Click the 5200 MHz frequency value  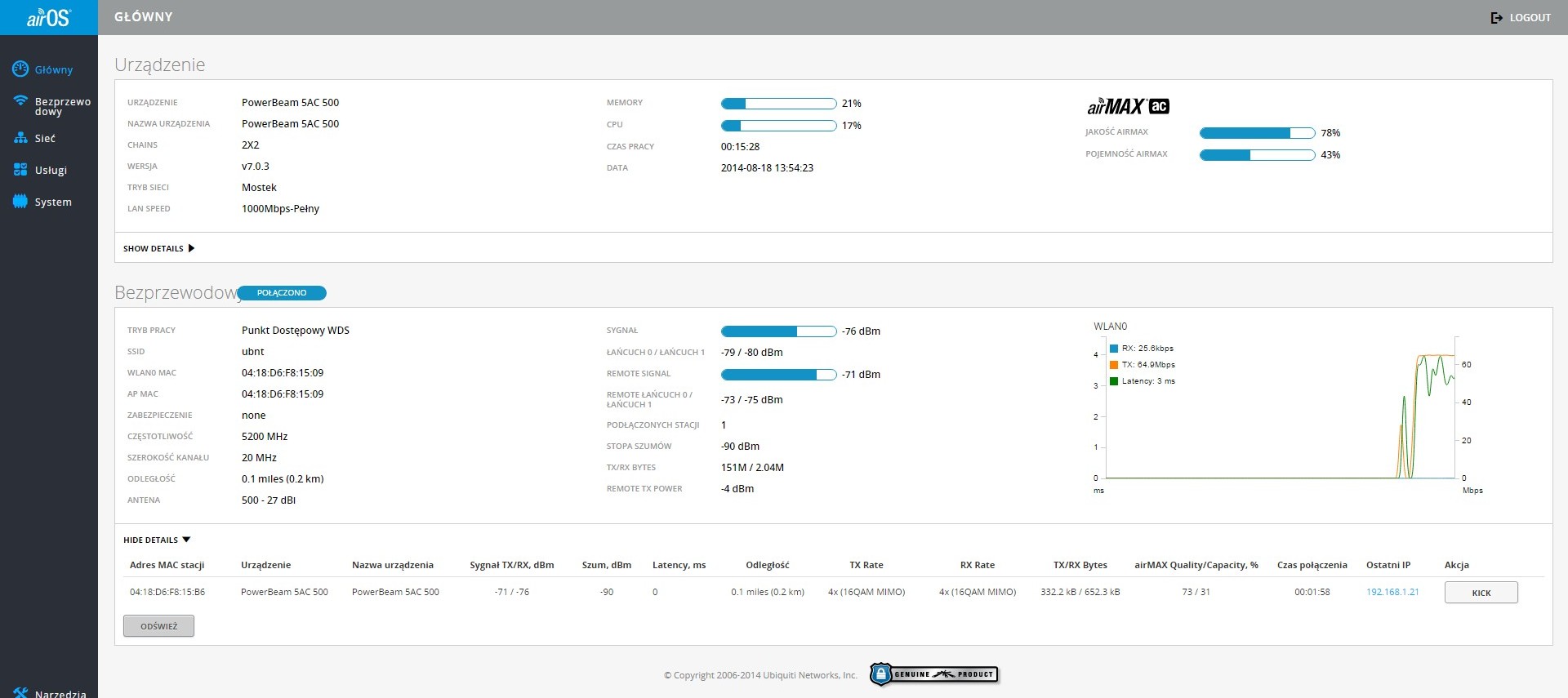click(x=265, y=437)
